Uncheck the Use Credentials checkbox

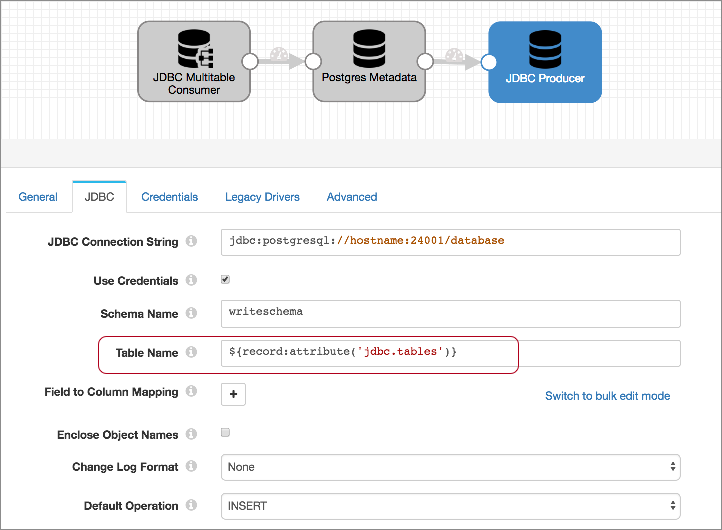pos(225,281)
